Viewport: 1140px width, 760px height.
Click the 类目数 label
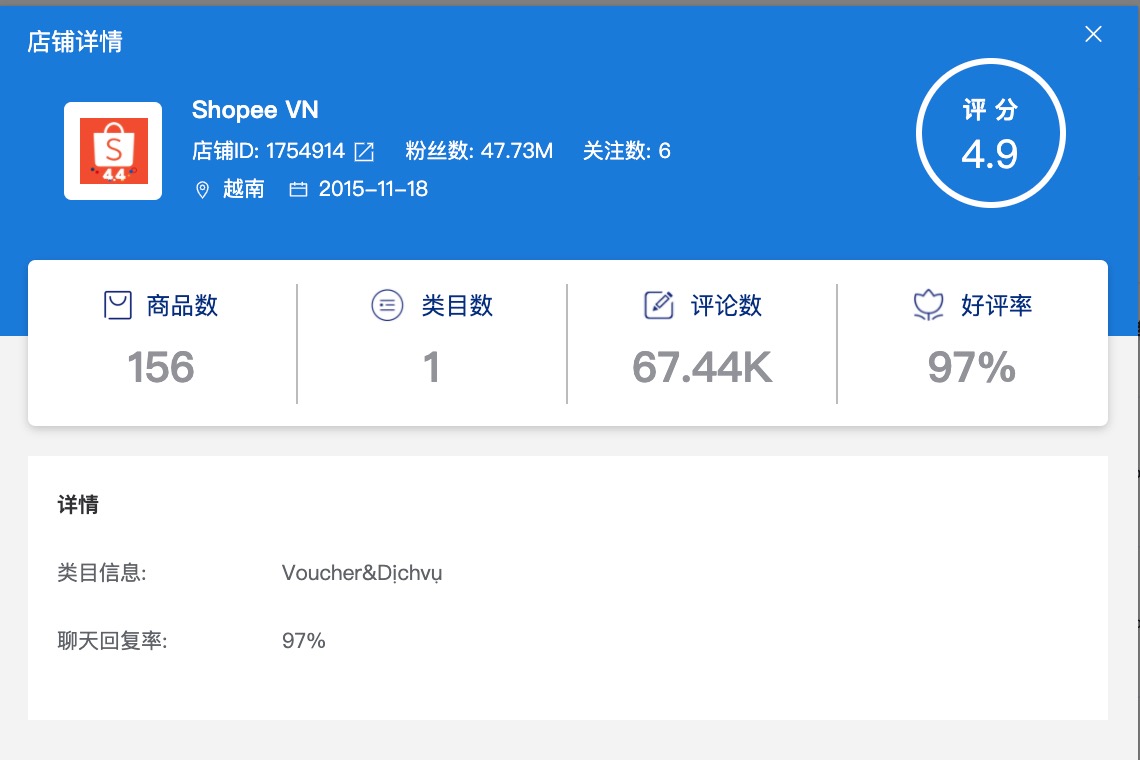coord(457,305)
